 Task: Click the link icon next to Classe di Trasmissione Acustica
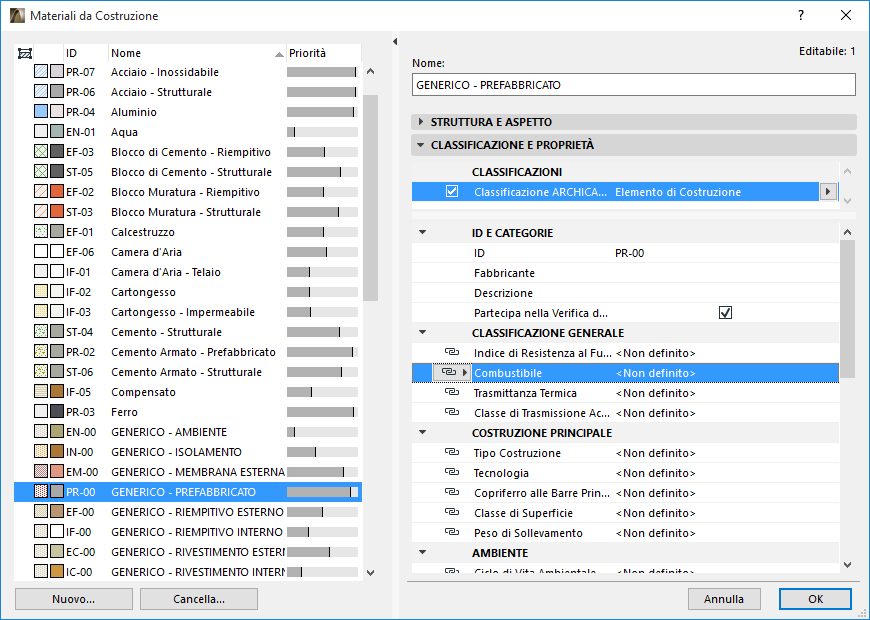tap(452, 412)
